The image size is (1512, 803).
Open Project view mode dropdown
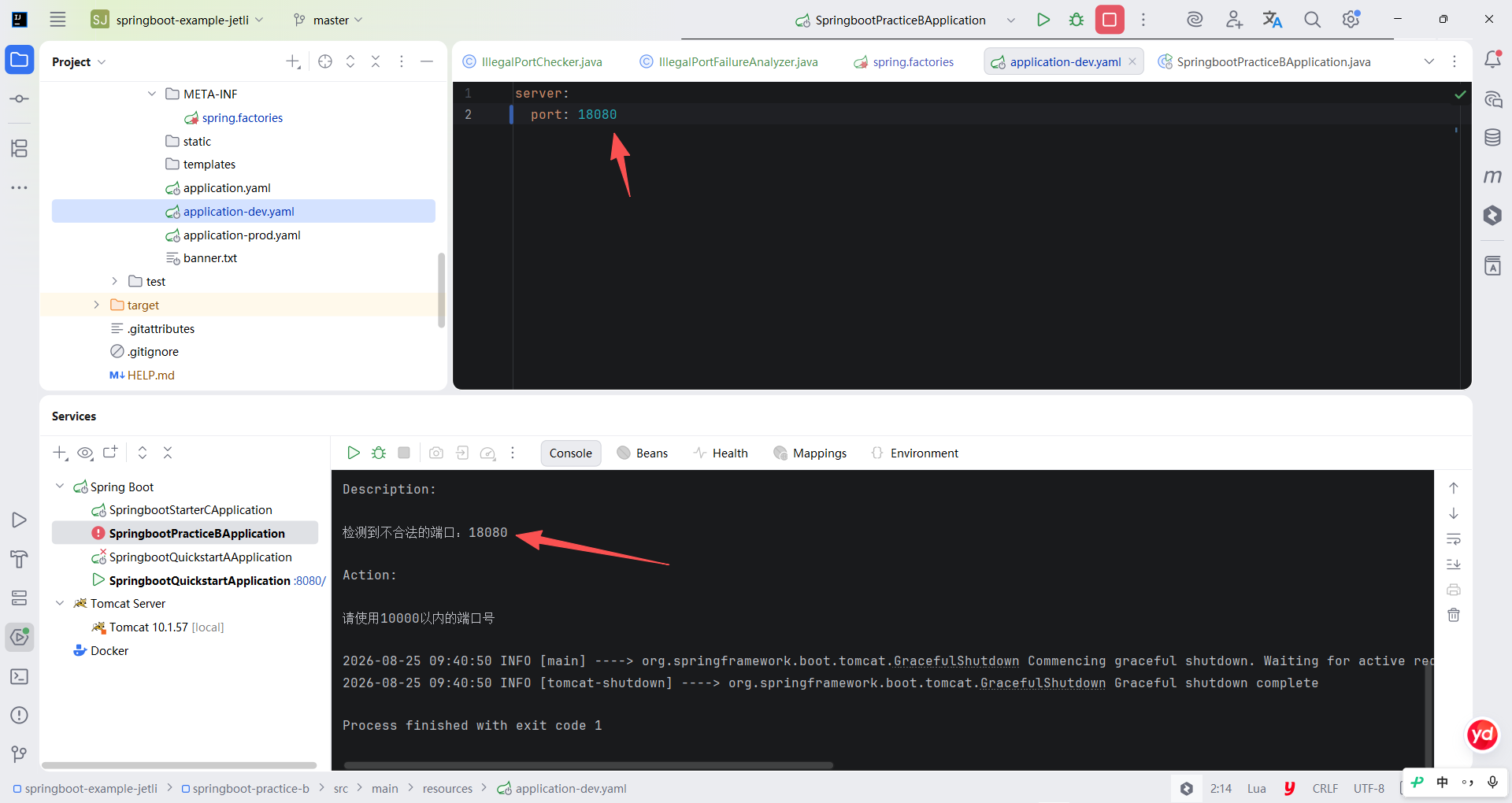[x=79, y=61]
